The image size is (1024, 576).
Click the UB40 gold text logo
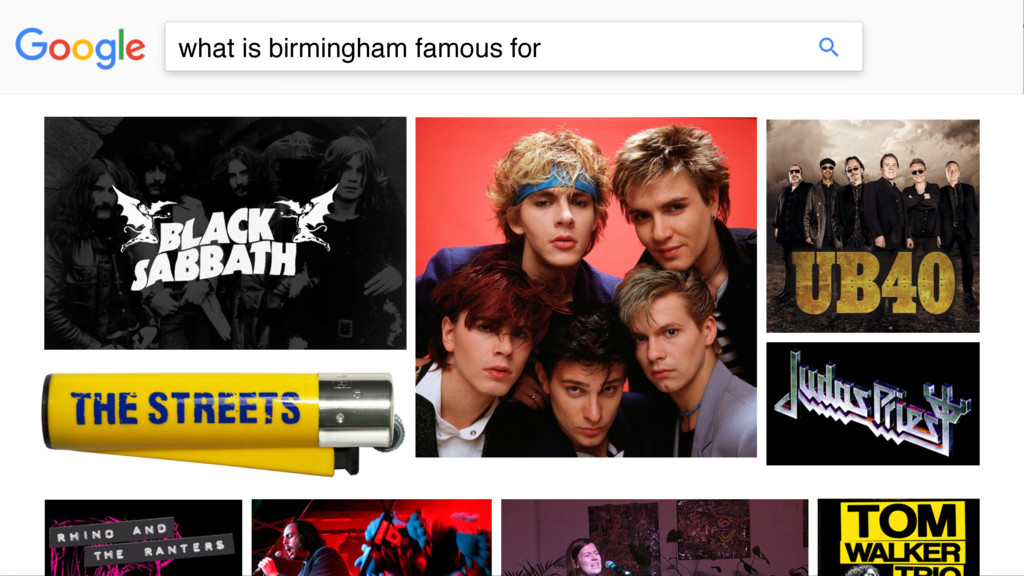874,283
